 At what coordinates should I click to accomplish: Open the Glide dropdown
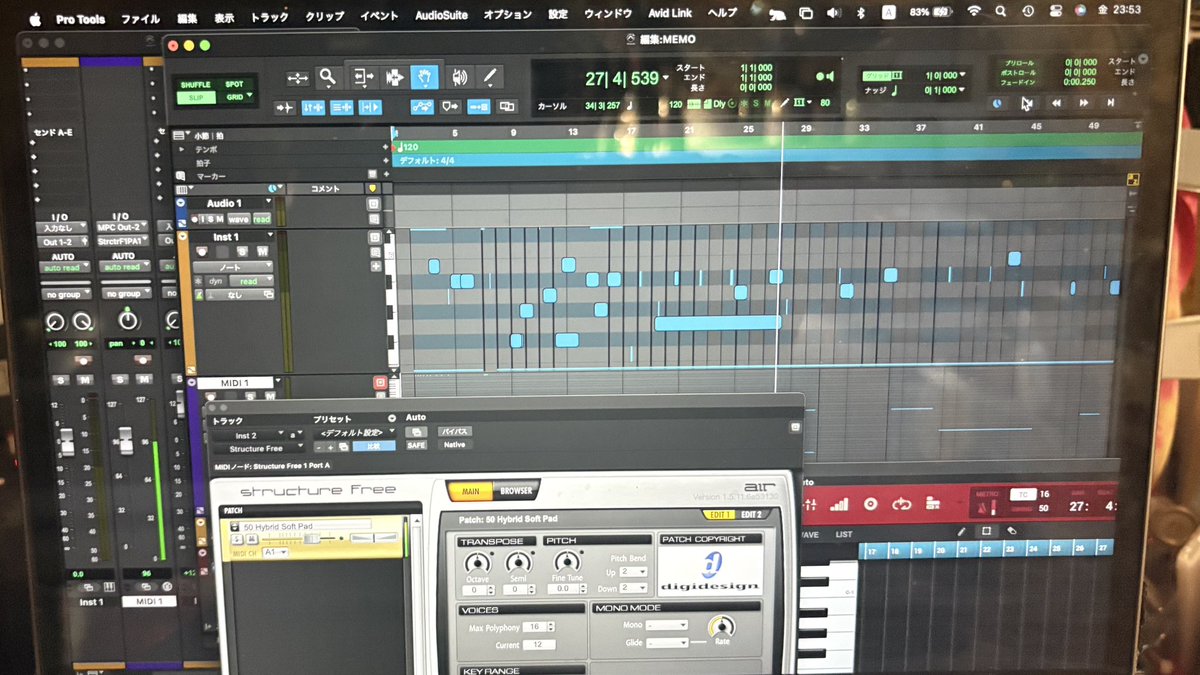click(x=666, y=641)
